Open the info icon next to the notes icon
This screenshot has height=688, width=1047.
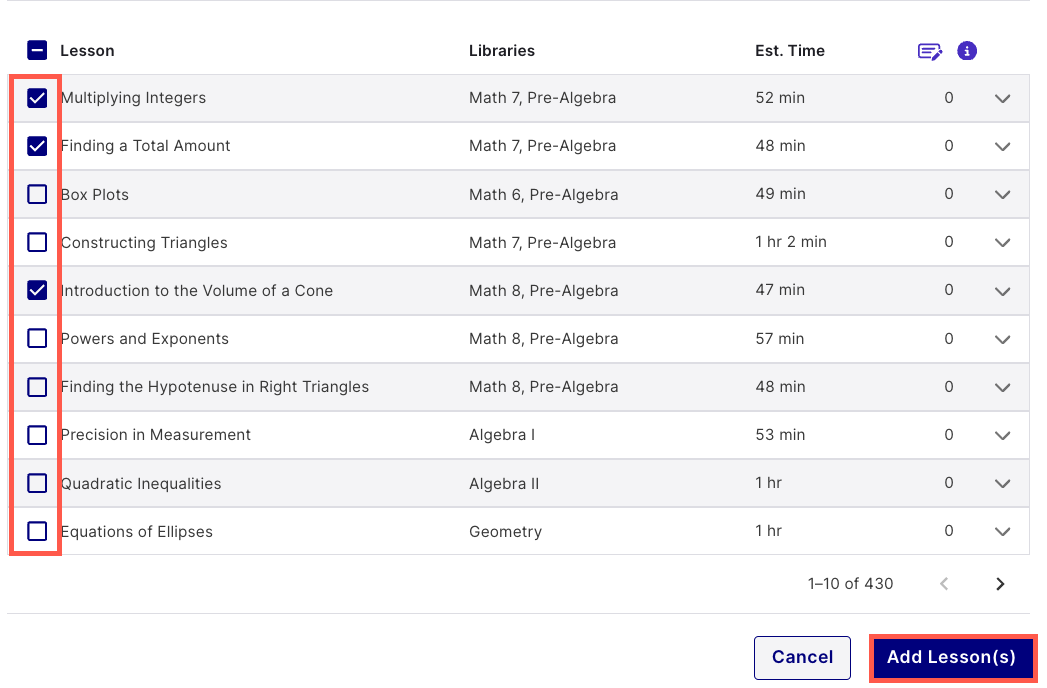(966, 51)
